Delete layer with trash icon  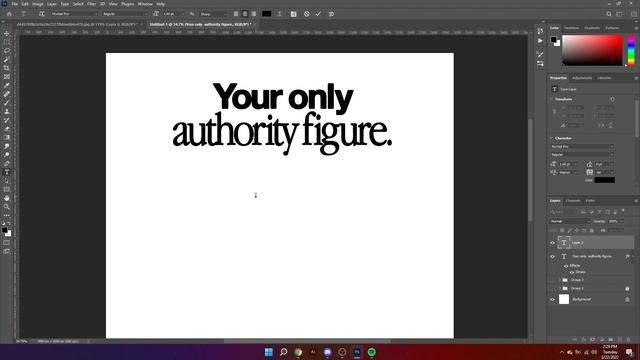point(628,340)
